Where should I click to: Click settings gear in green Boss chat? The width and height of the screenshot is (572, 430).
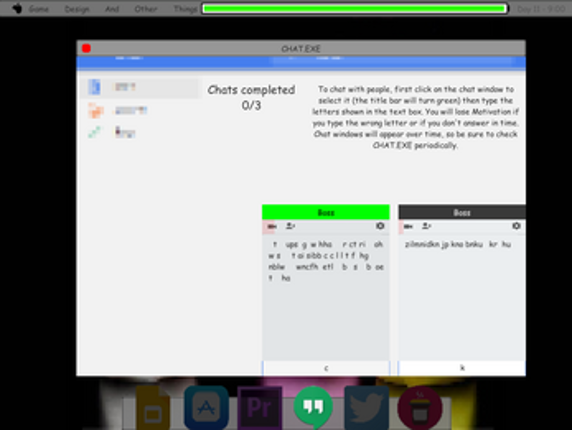[380, 226]
